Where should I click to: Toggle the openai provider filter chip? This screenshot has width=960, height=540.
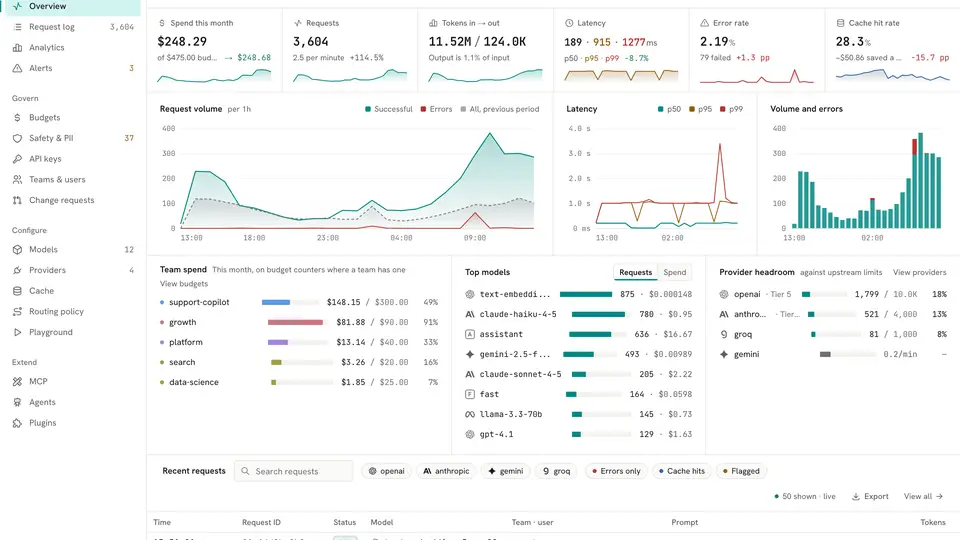point(386,471)
